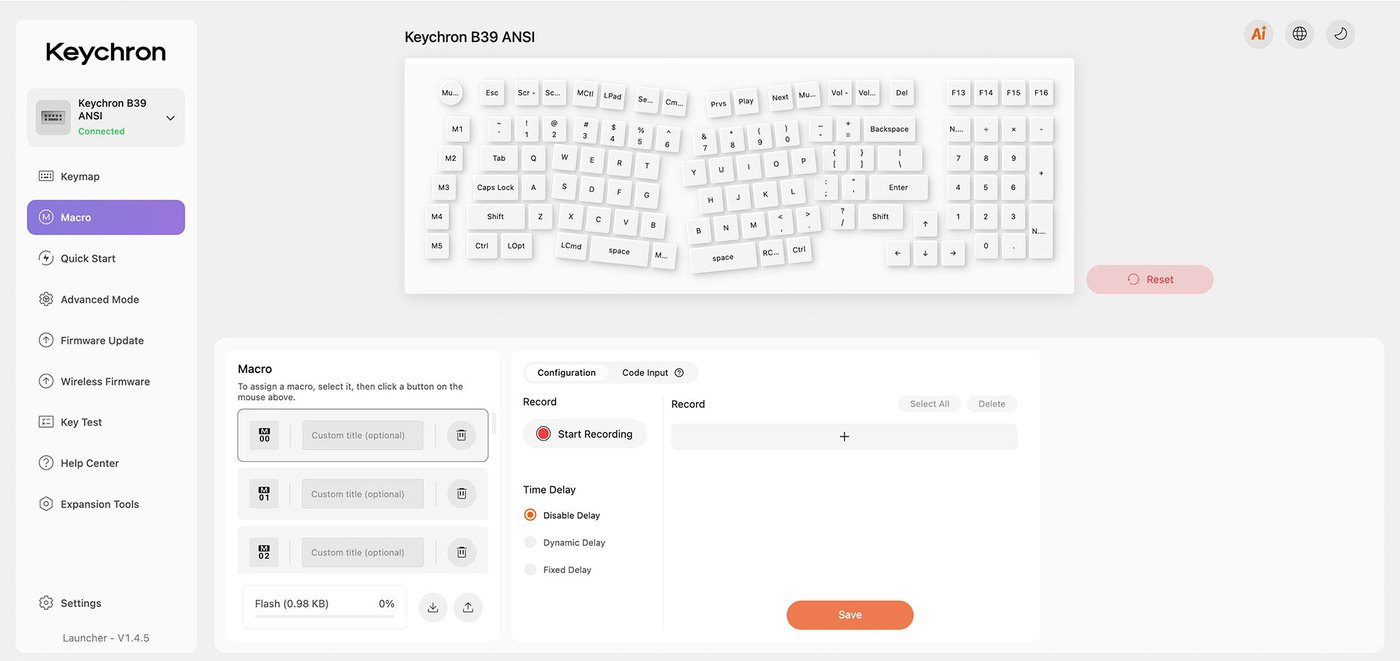Select the F16 key
The height and width of the screenshot is (661, 1400).
(1041, 93)
